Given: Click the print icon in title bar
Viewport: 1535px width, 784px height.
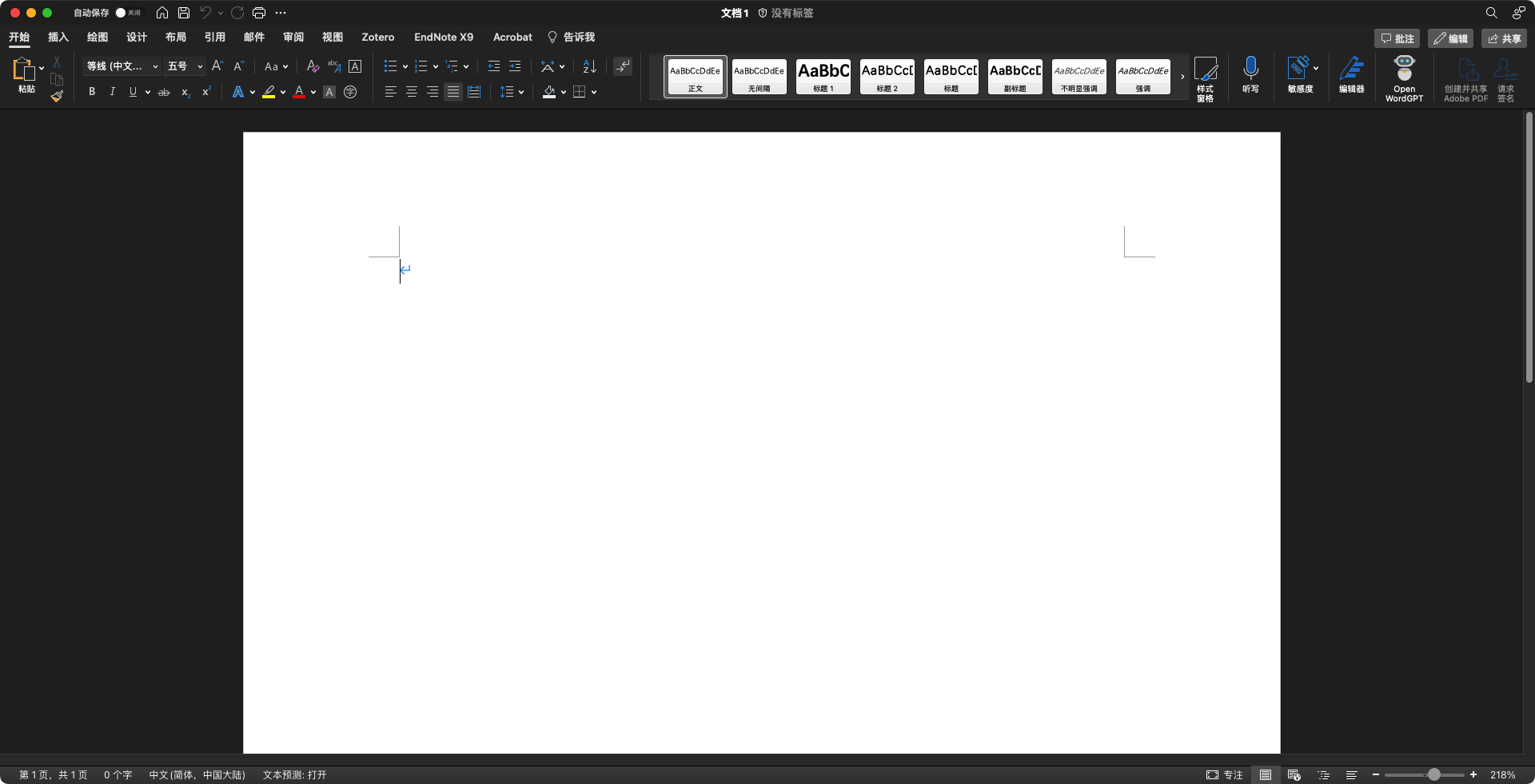Looking at the screenshot, I should 259,13.
